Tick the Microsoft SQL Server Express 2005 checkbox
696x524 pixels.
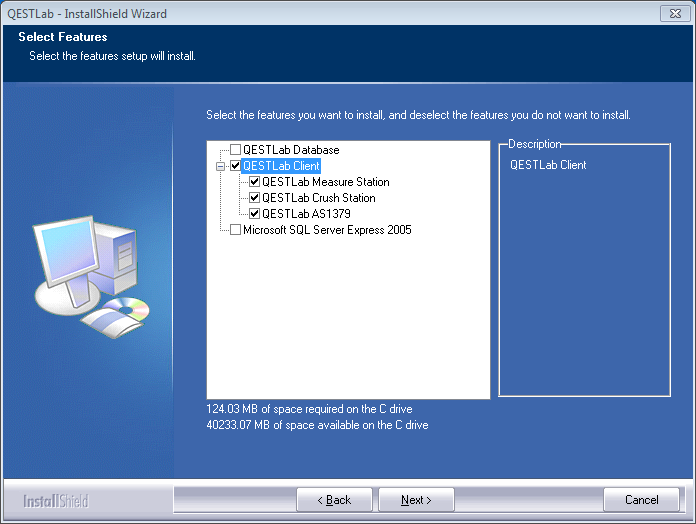pos(235,230)
